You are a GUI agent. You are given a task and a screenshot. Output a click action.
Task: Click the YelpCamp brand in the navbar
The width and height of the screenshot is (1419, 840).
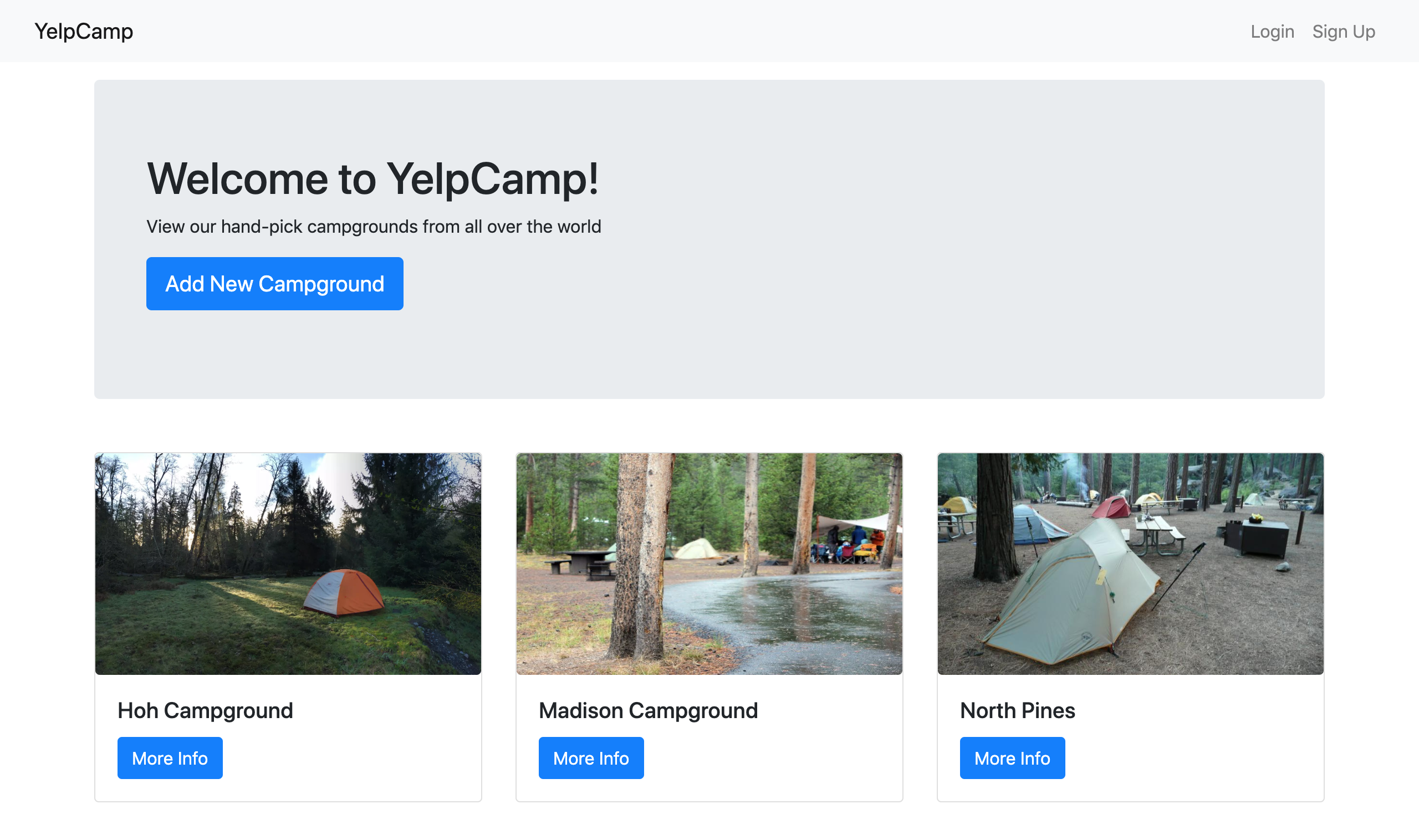[x=84, y=31]
